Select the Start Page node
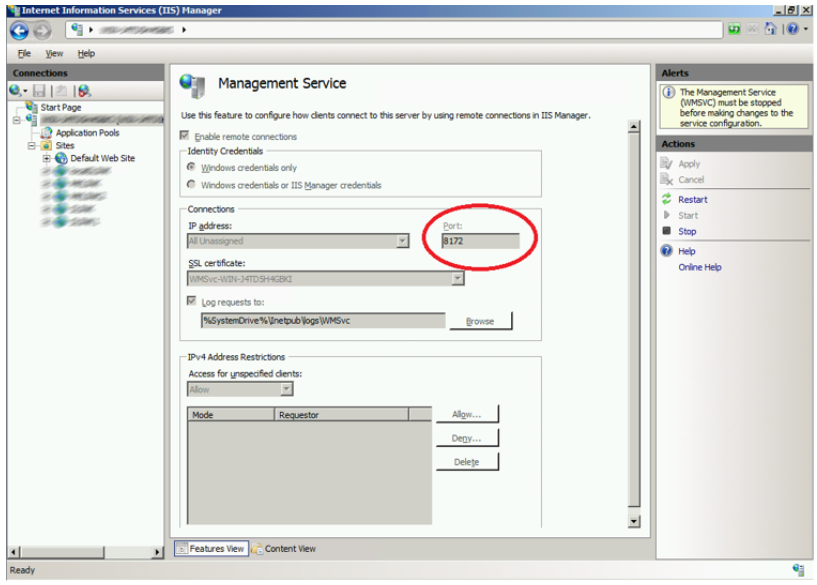 (60, 107)
